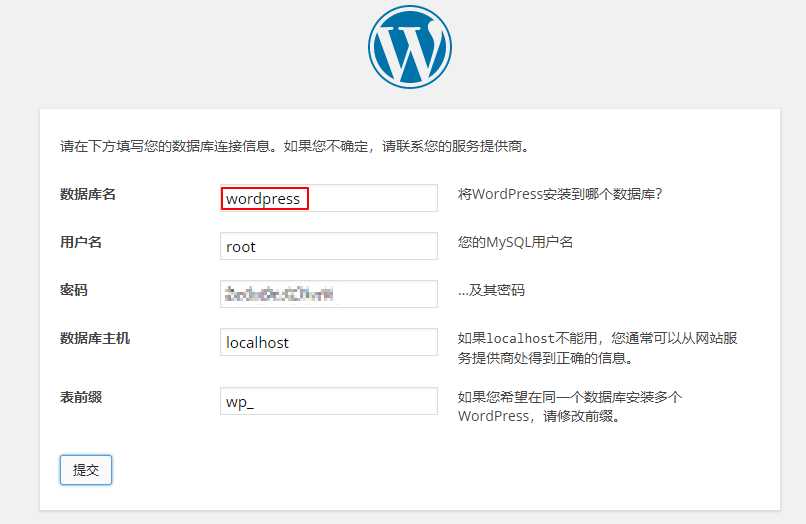Screen dimensions: 806x524
Task: Click the WordPress logo at top
Action: [410, 47]
